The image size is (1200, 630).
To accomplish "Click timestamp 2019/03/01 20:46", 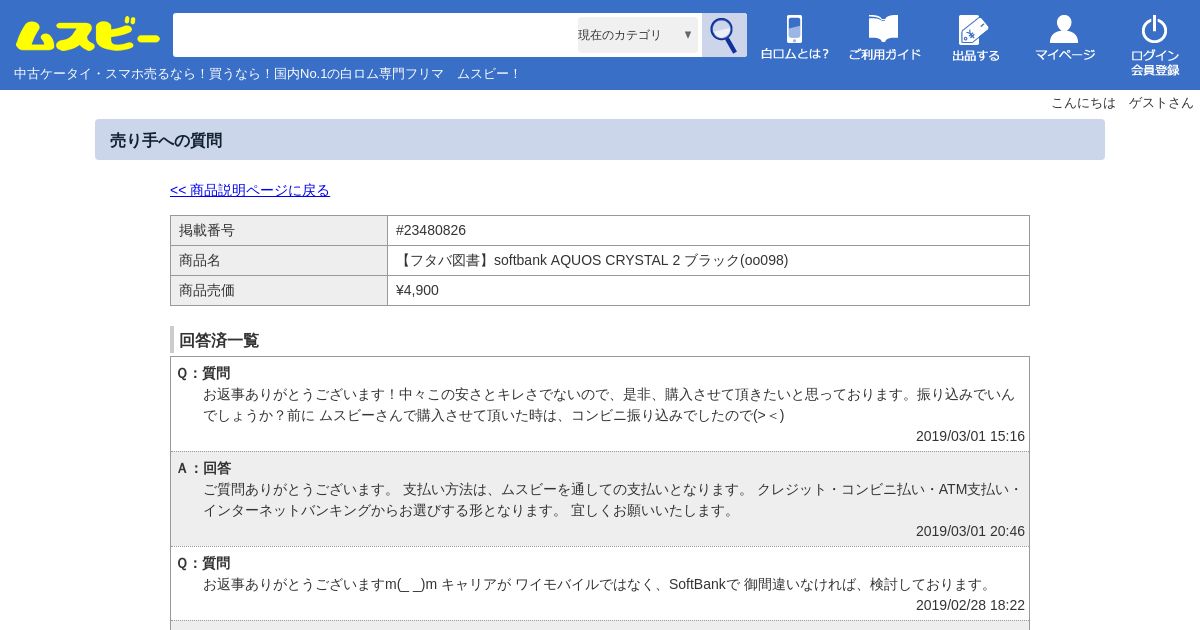I will 970,531.
